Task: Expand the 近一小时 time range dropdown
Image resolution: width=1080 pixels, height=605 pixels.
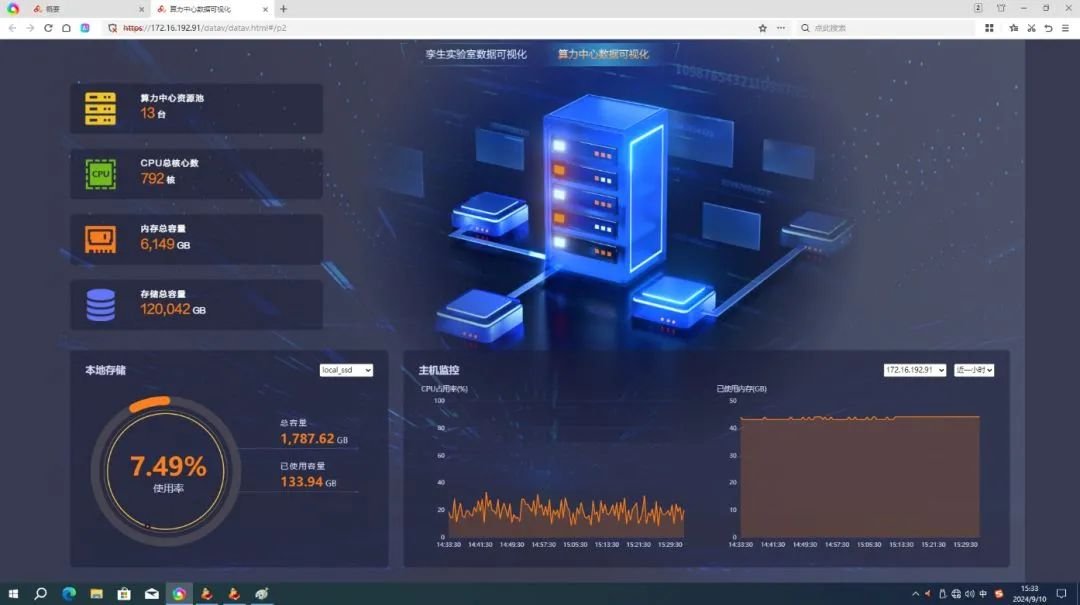Action: point(973,370)
